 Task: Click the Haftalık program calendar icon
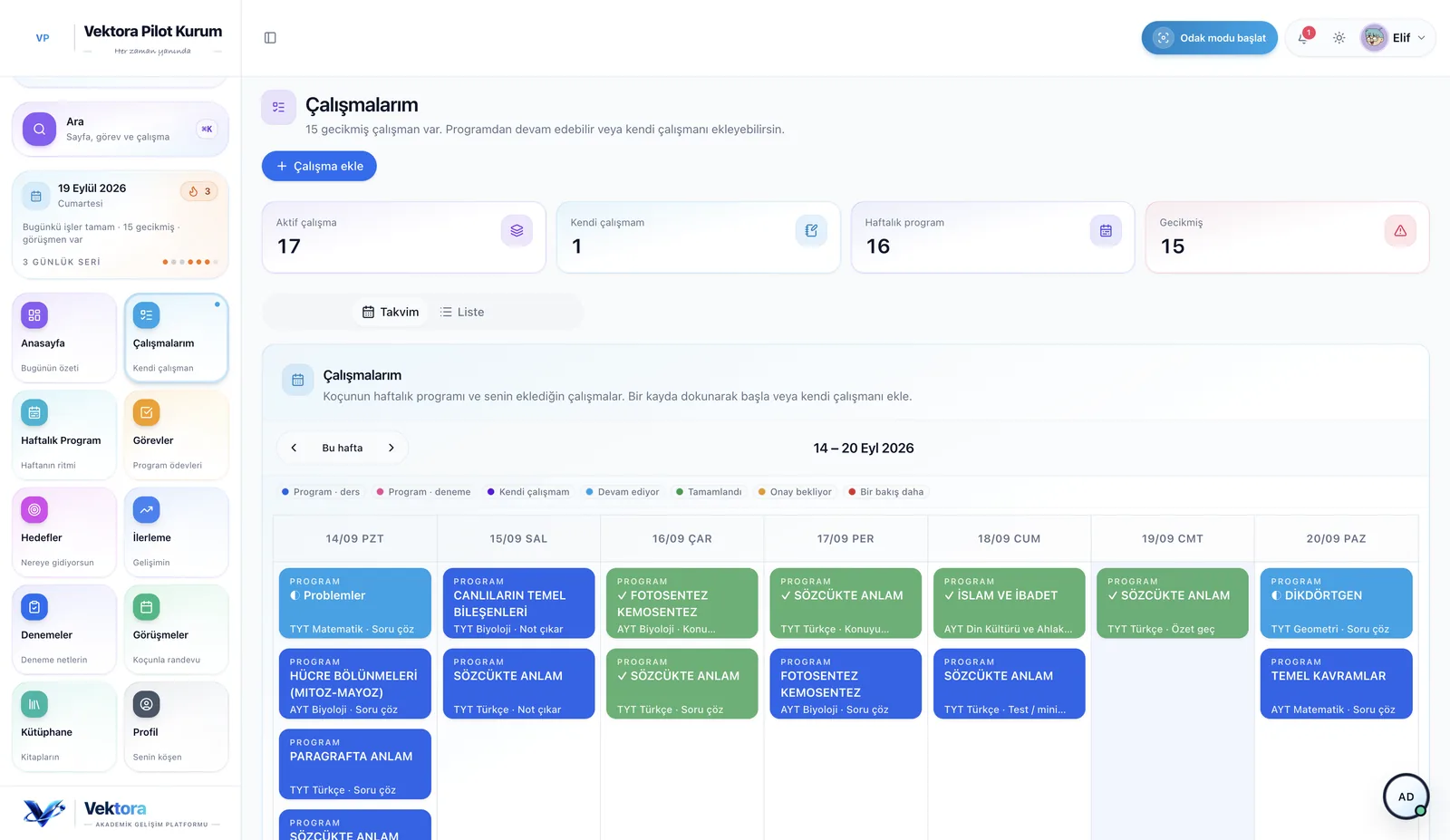point(1106,231)
